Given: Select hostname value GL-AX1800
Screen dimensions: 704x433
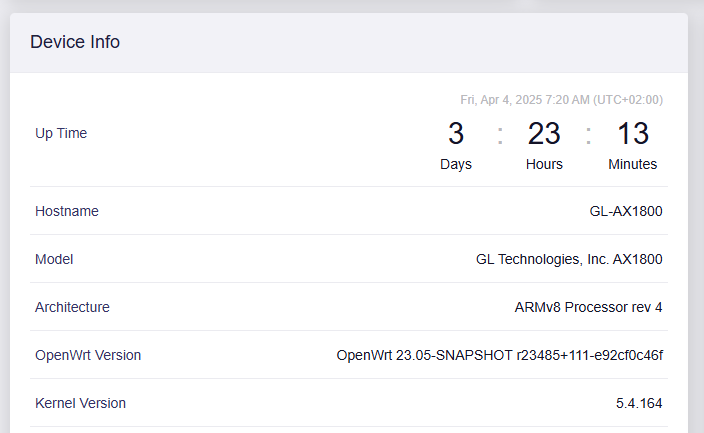Looking at the screenshot, I should point(626,211).
